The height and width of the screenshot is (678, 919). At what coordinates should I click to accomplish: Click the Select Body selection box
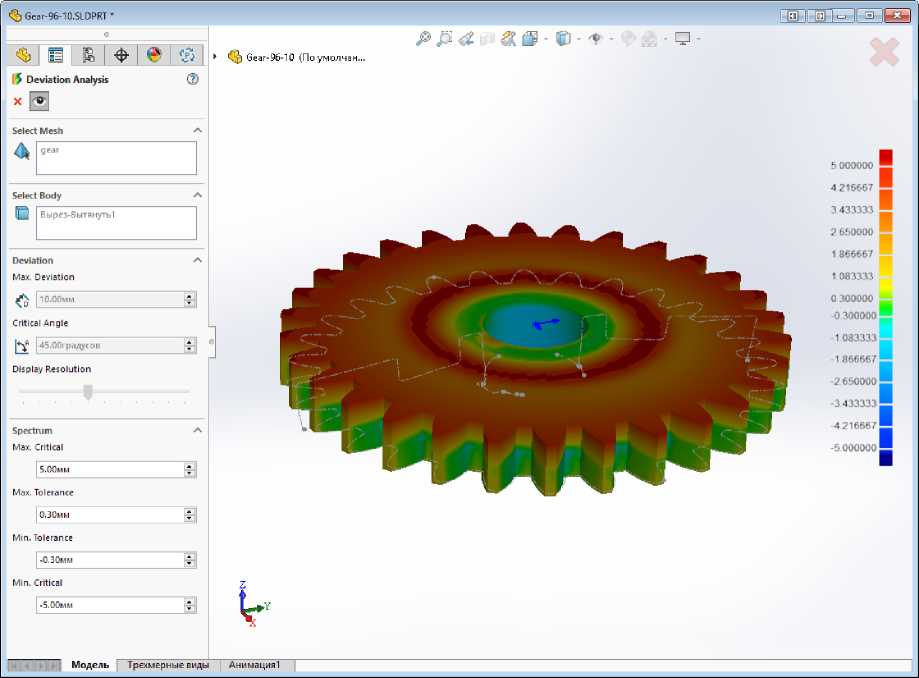click(x=116, y=223)
